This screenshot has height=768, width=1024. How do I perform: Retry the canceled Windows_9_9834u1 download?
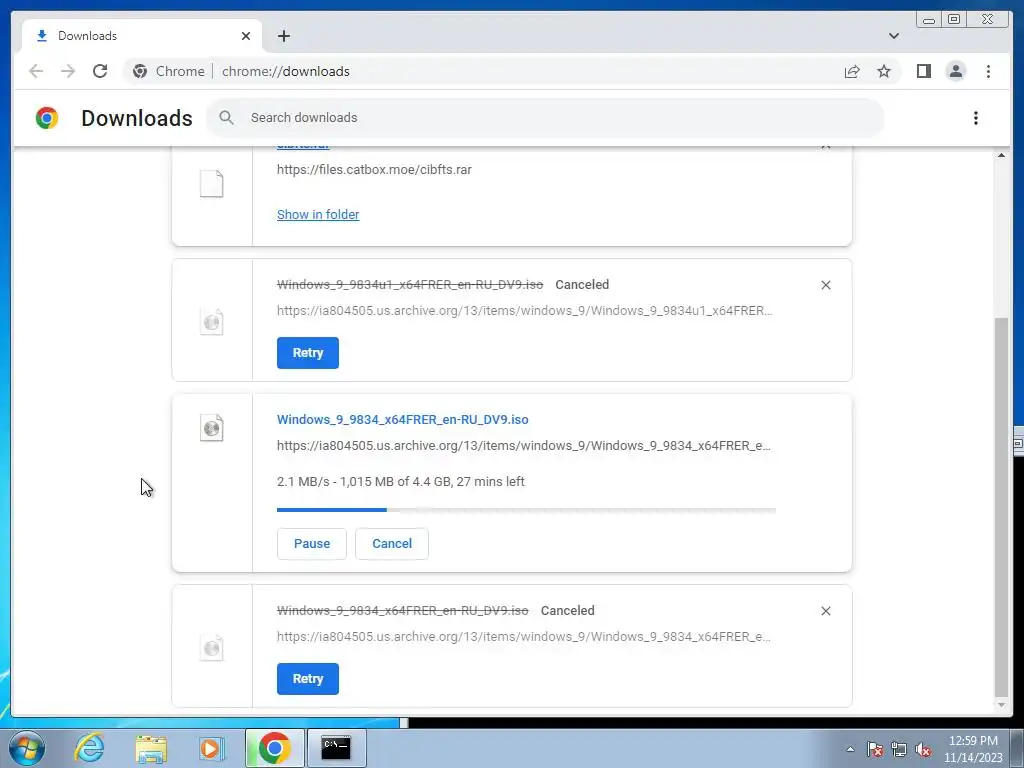point(308,353)
